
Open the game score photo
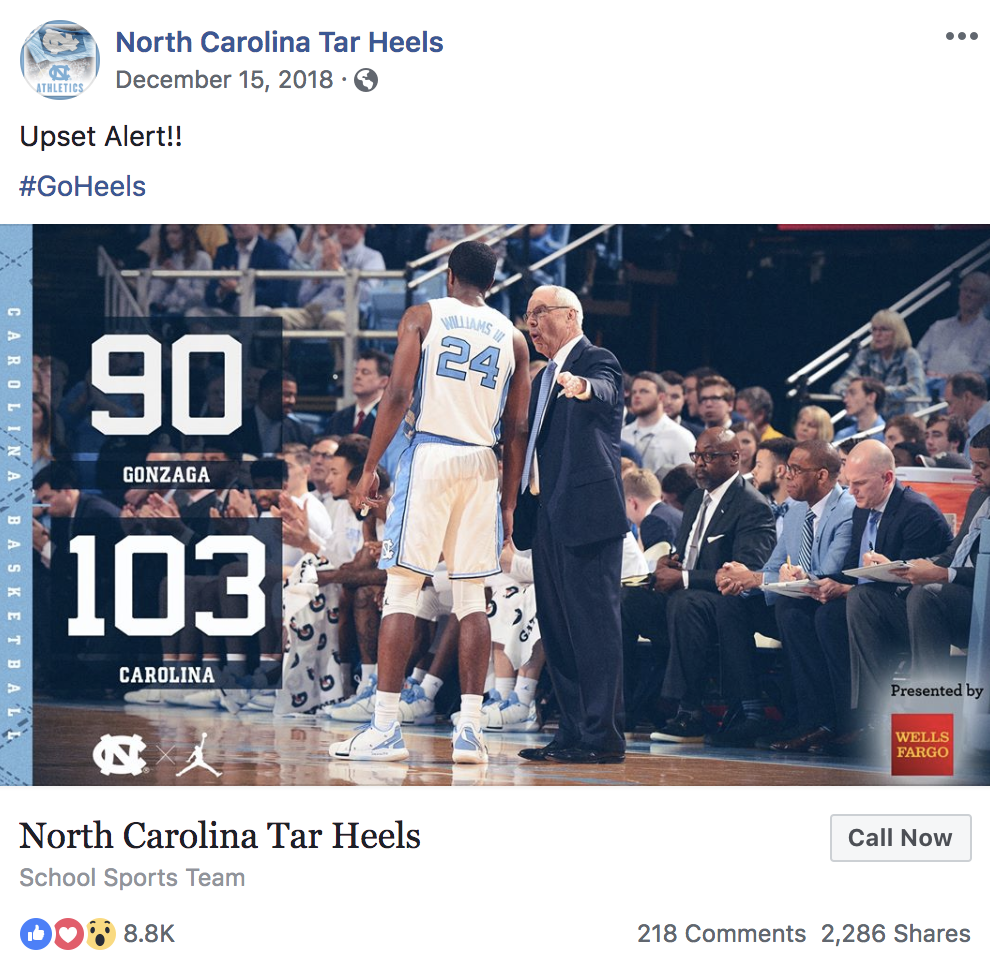(495, 505)
